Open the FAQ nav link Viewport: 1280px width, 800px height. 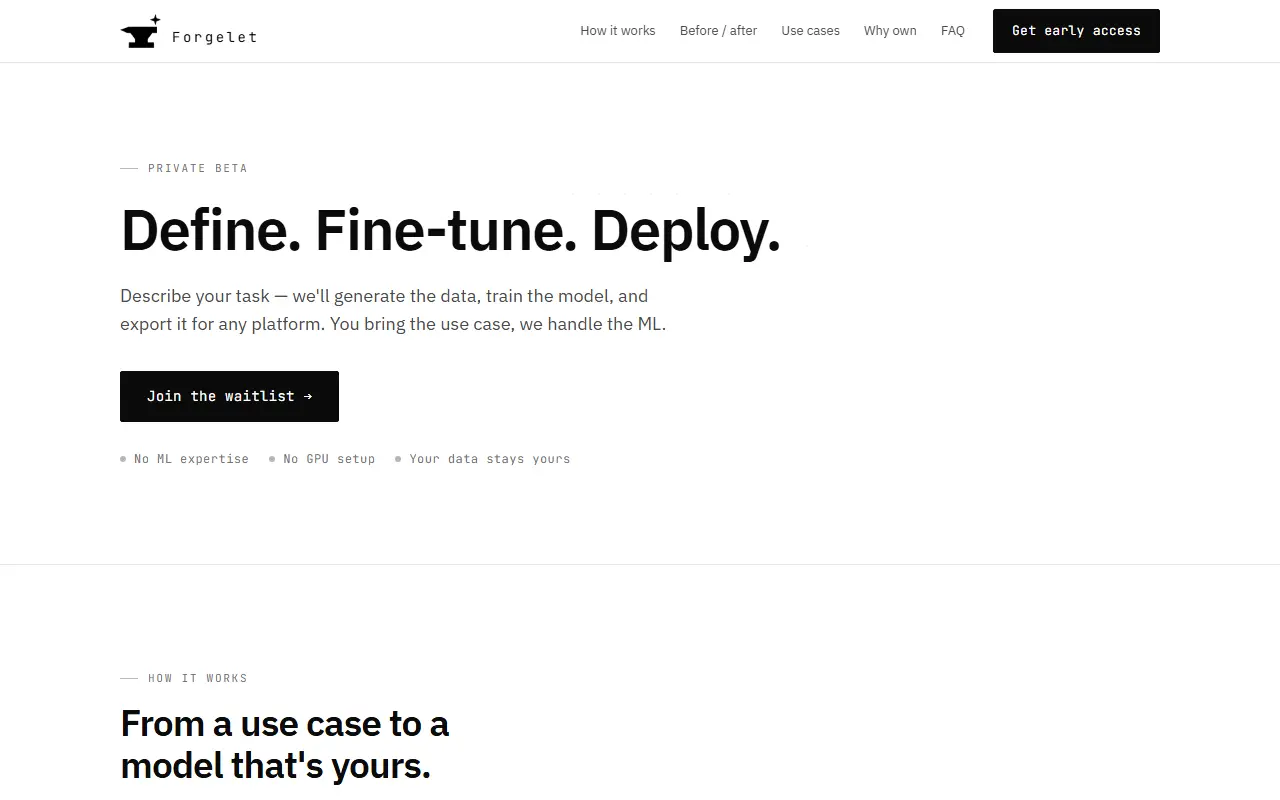(953, 31)
